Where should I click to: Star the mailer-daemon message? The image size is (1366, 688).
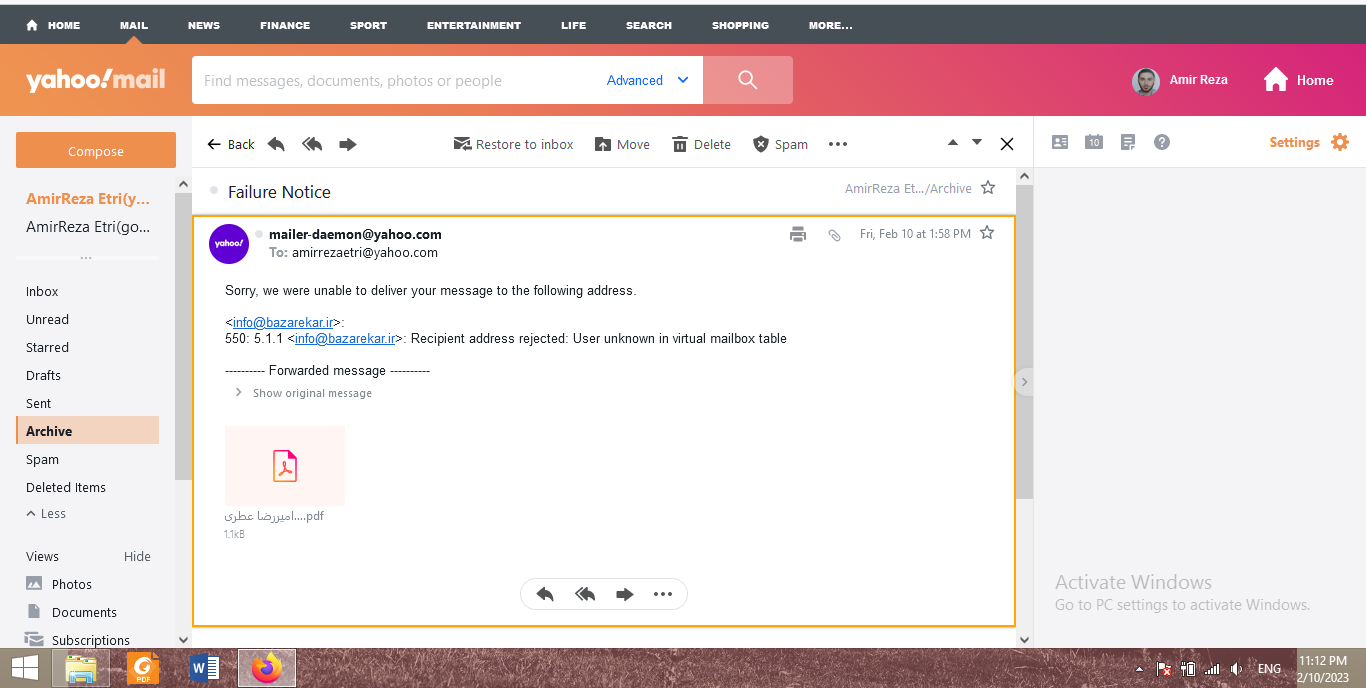coord(987,233)
